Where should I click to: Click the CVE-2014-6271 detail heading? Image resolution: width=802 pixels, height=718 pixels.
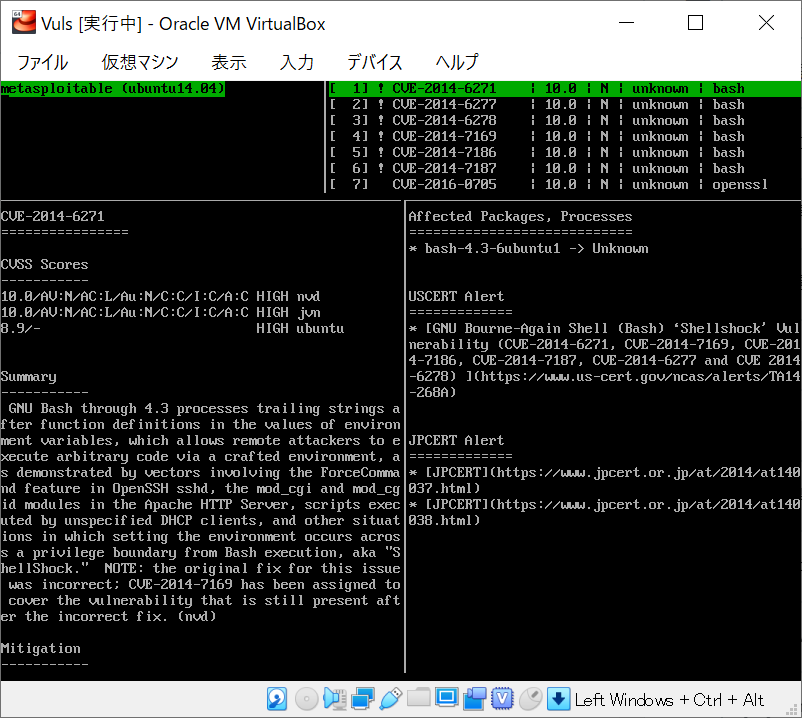coord(52,216)
